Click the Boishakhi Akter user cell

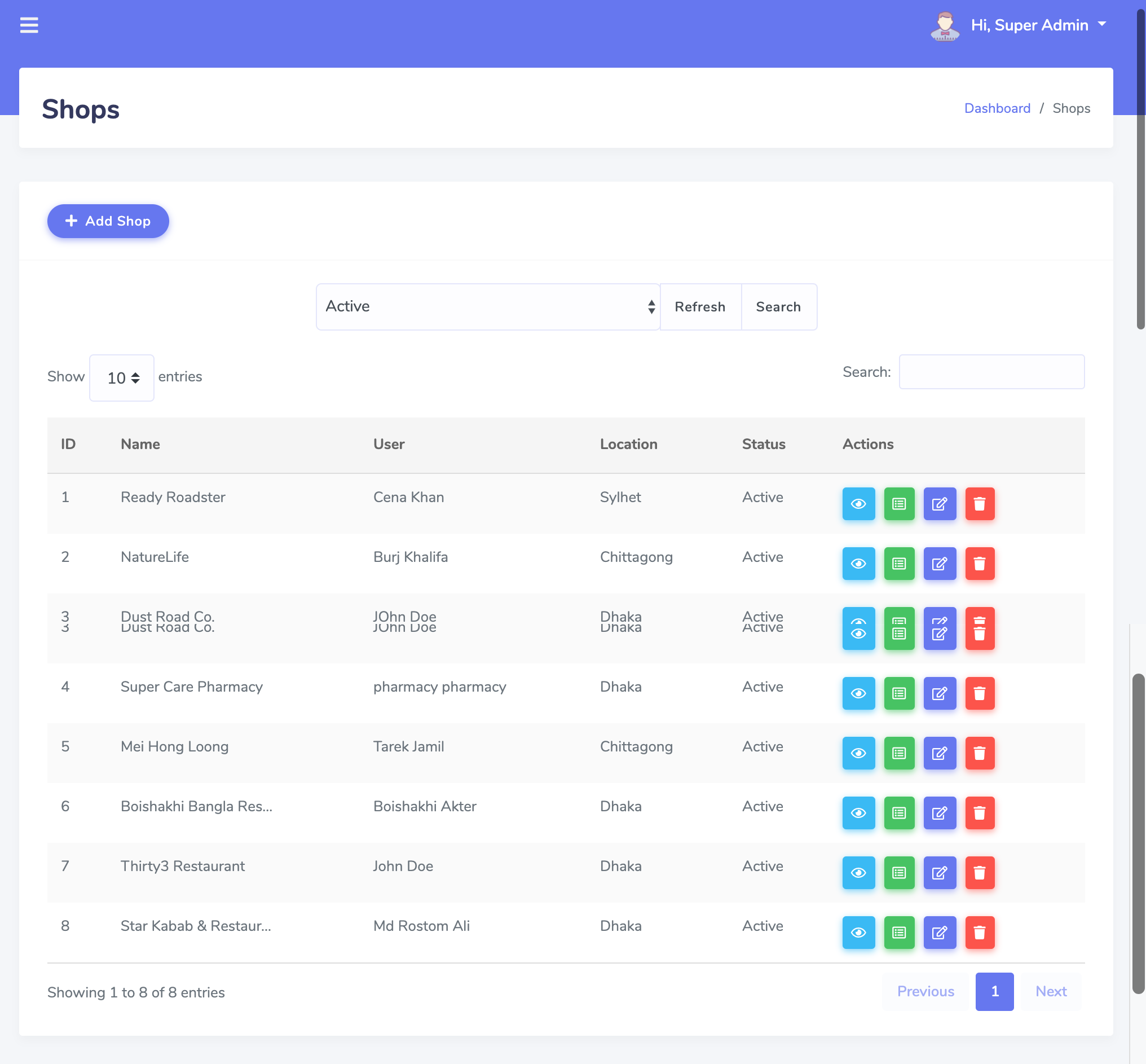click(x=425, y=807)
